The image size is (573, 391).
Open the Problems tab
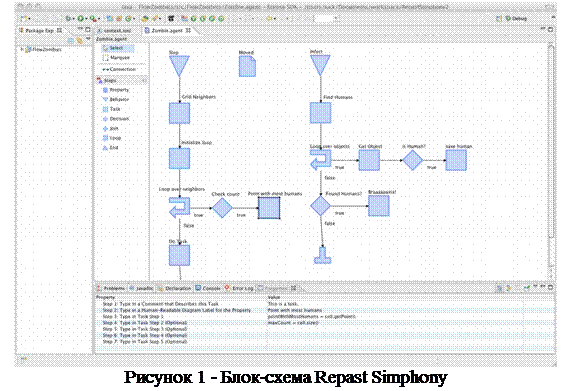pyautogui.click(x=111, y=288)
